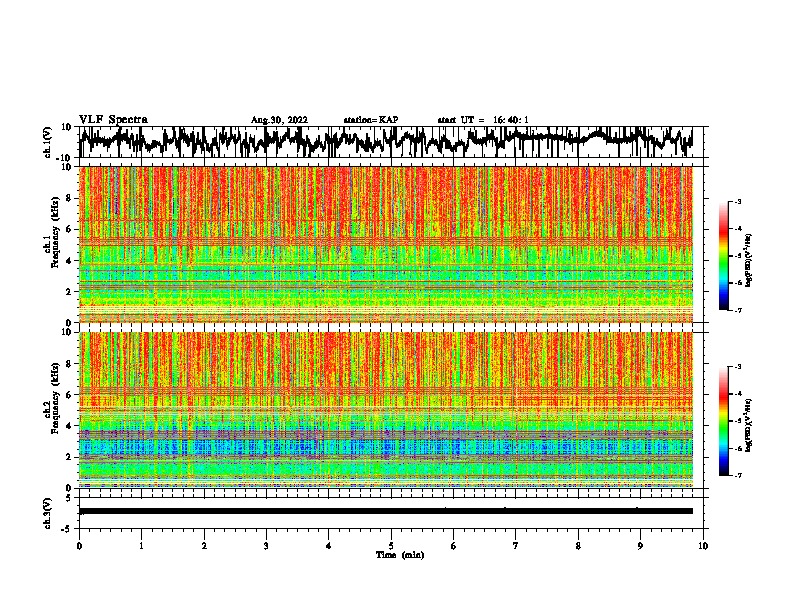Viewport: 792px width, 612px height.
Task: Select the log(PSD) label beside ch.2 color bar
Action: pos(749,425)
